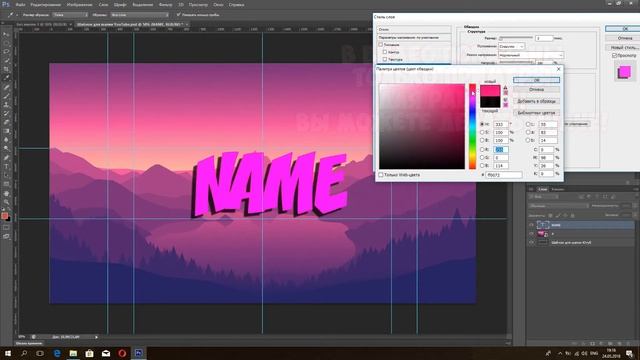Select the Crop tool
The image size is (640, 360).
[6, 69]
